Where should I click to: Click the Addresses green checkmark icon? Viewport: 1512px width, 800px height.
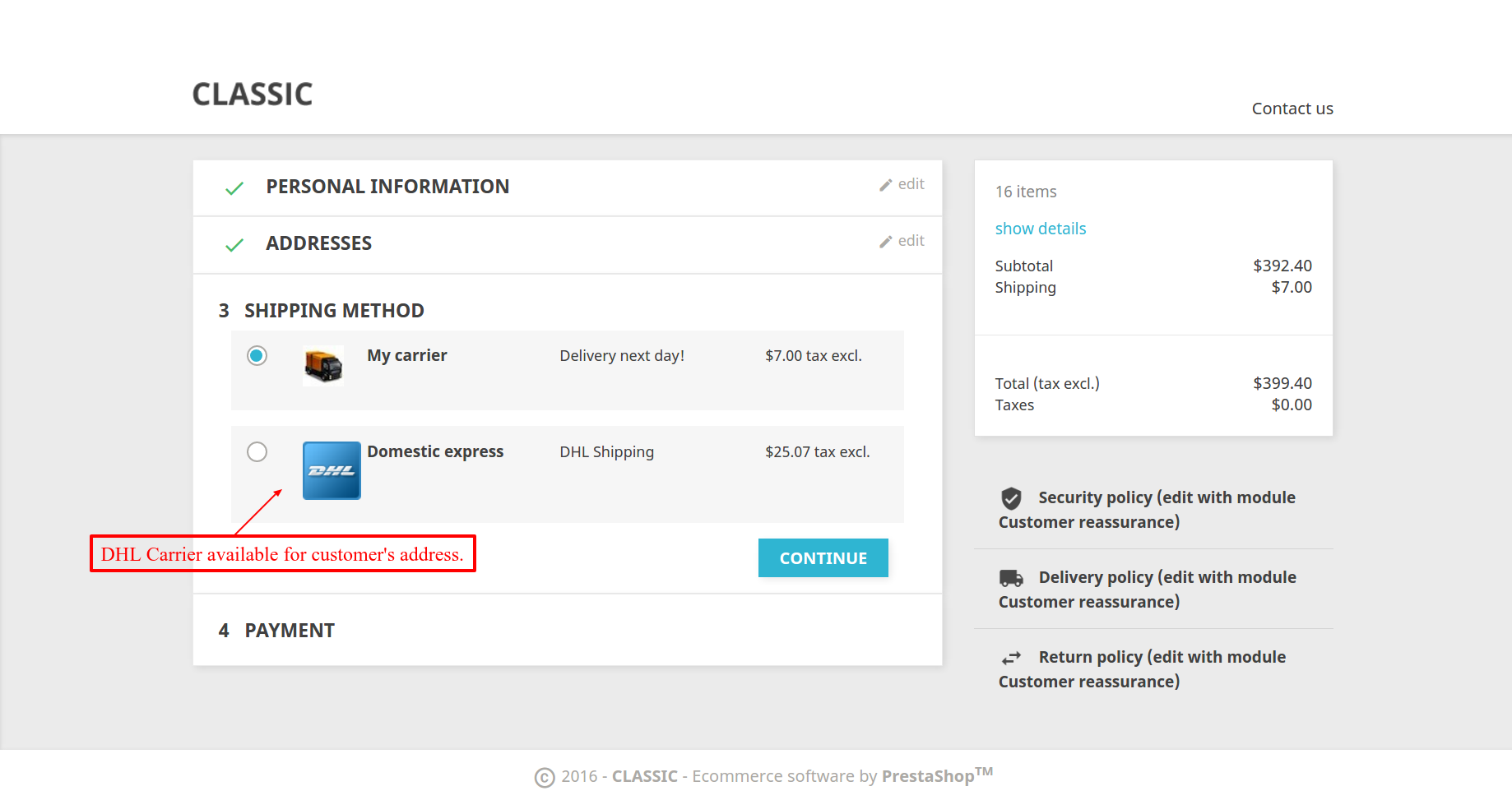tap(234, 245)
